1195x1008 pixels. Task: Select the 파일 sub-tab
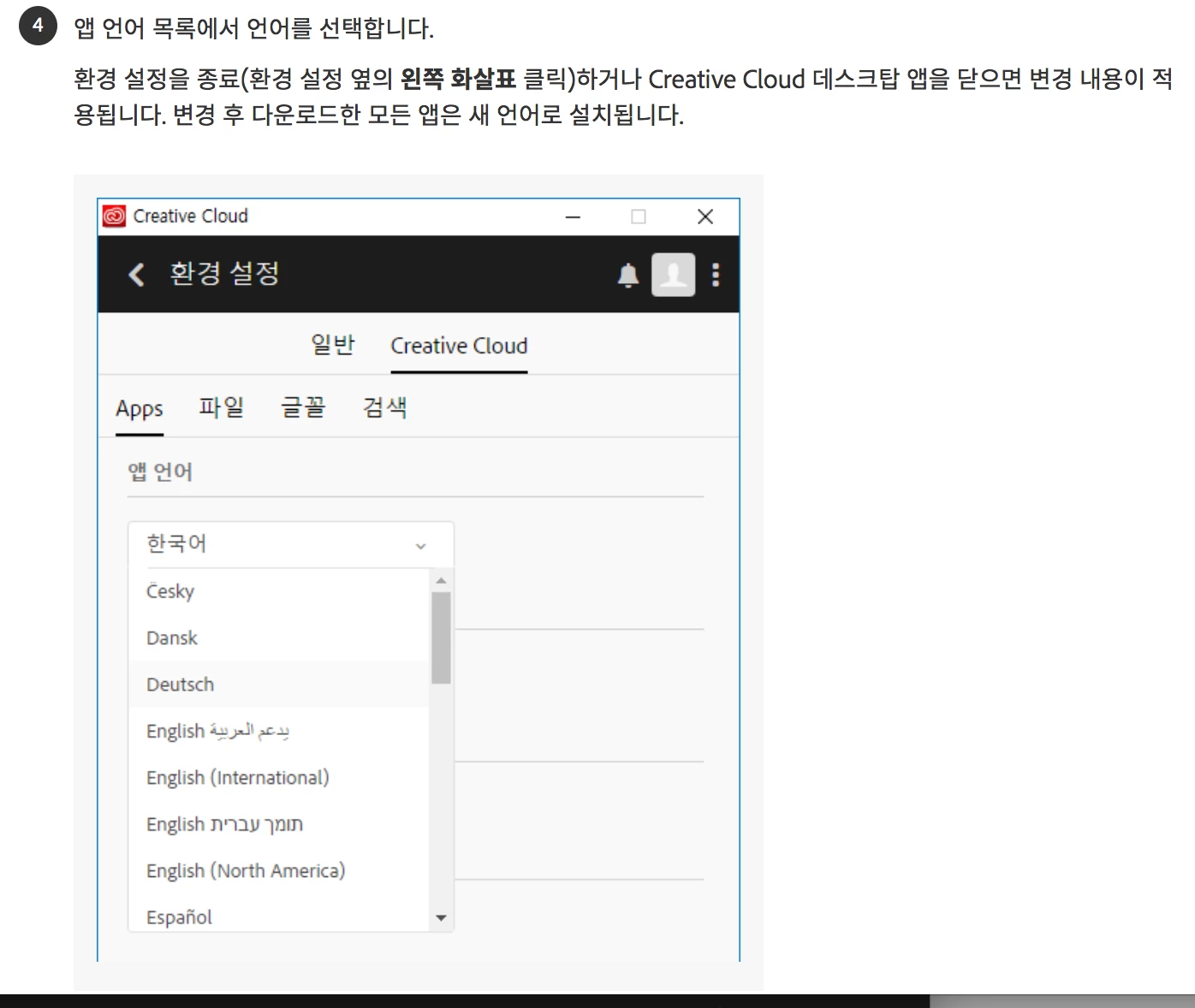pos(222,407)
